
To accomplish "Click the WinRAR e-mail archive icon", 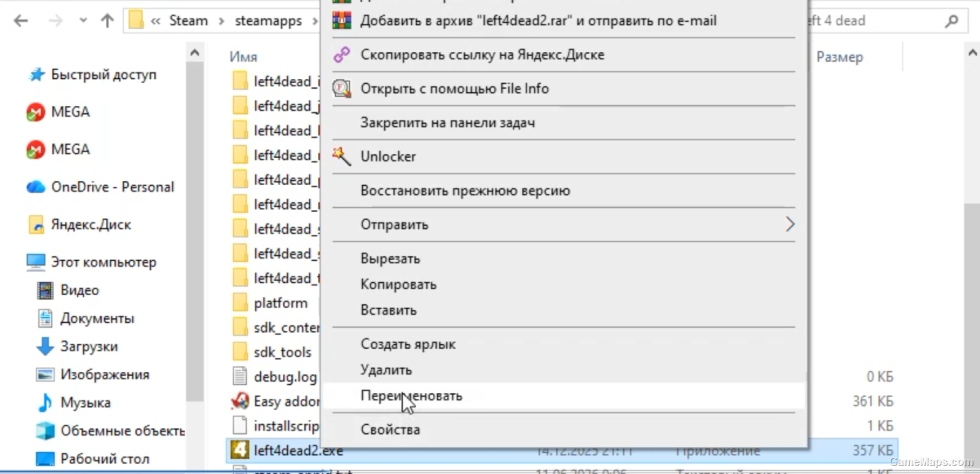I will 341,21.
